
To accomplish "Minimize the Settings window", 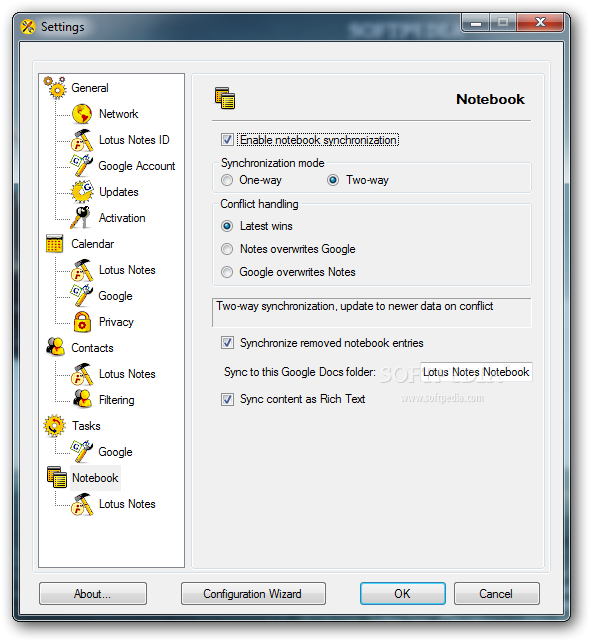I will (476, 22).
